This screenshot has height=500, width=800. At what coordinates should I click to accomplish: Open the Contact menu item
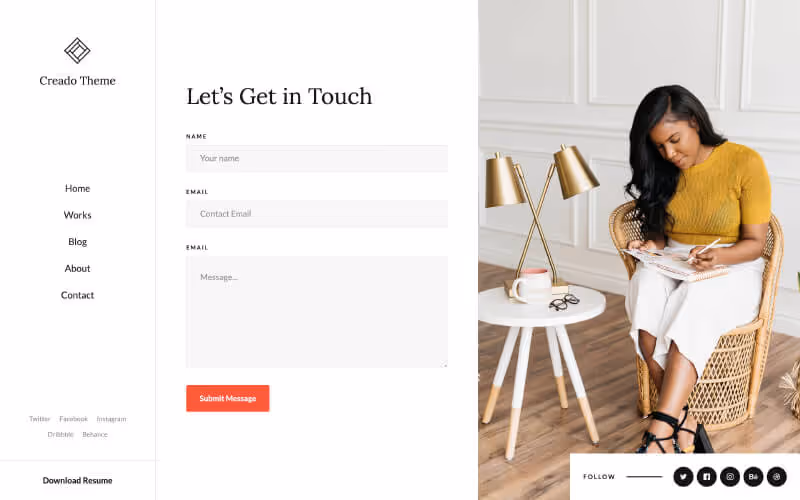(78, 295)
